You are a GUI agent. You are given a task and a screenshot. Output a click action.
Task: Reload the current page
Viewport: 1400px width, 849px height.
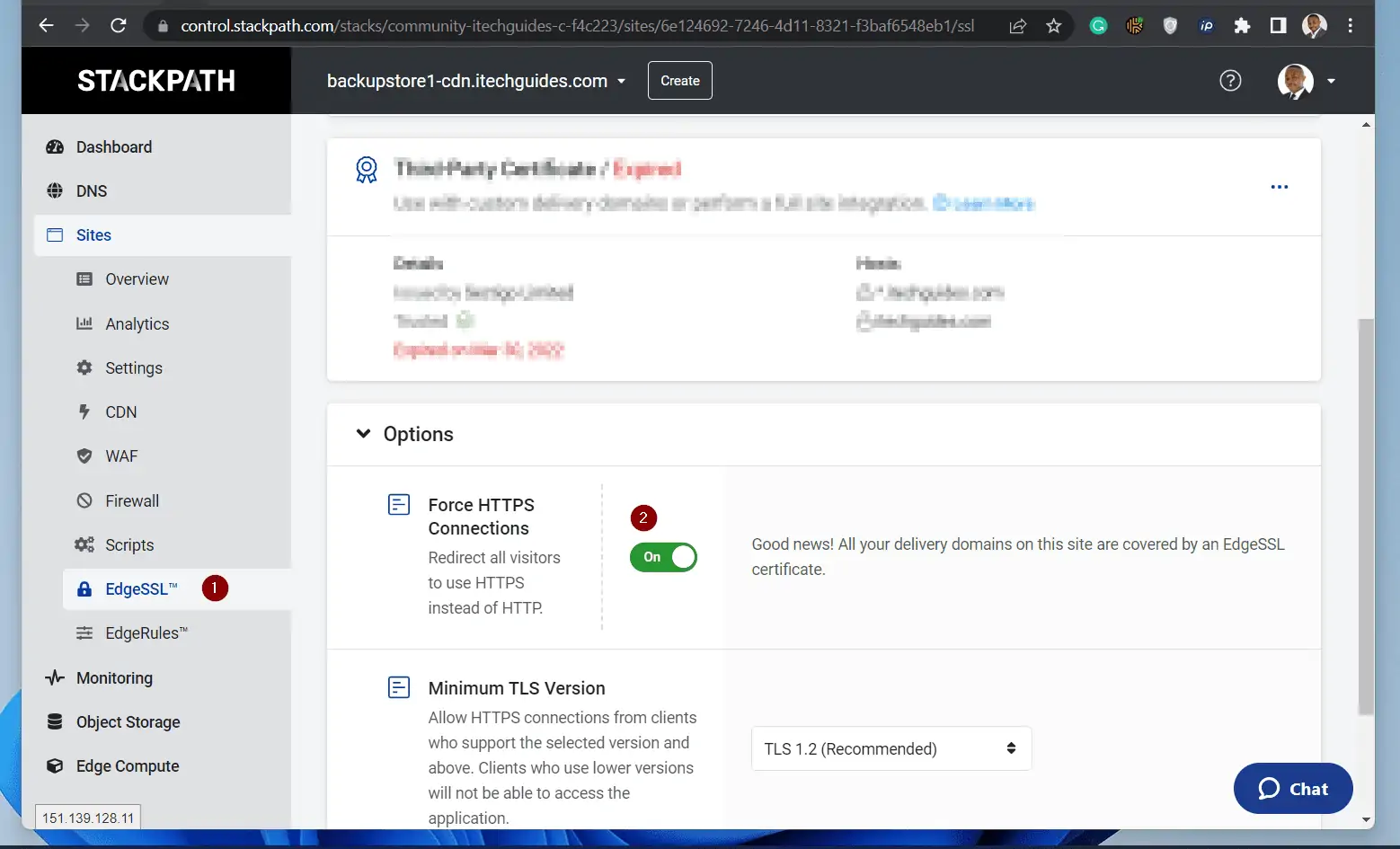click(x=118, y=25)
